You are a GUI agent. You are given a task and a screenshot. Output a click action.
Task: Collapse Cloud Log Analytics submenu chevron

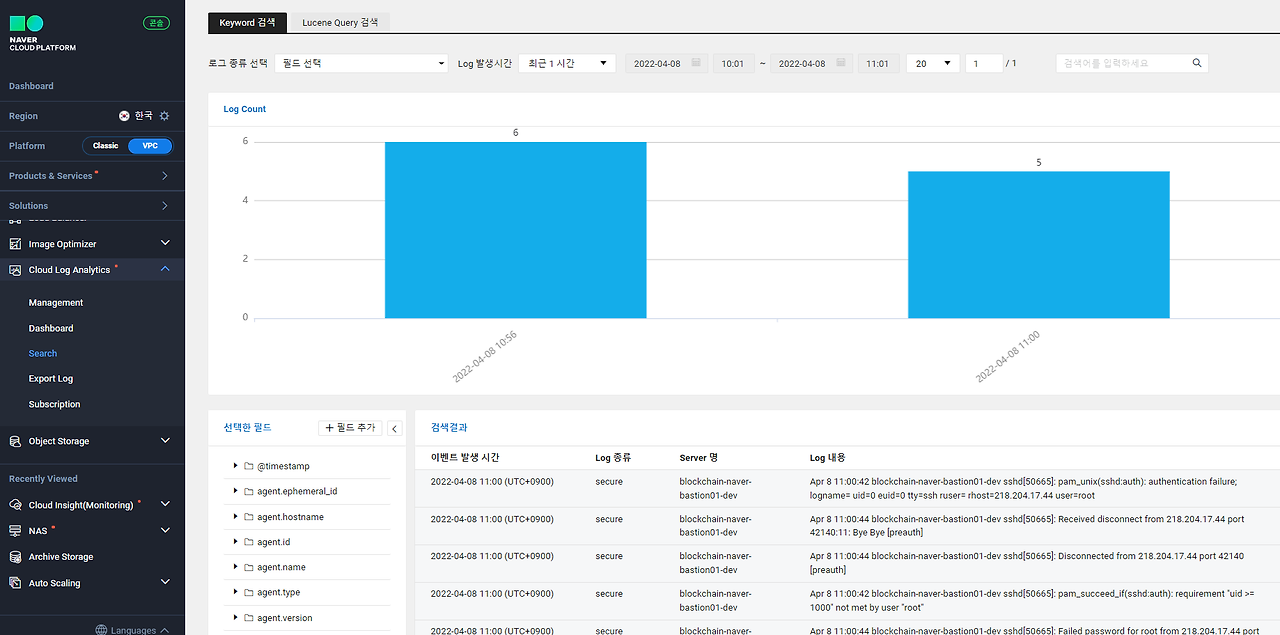click(165, 269)
